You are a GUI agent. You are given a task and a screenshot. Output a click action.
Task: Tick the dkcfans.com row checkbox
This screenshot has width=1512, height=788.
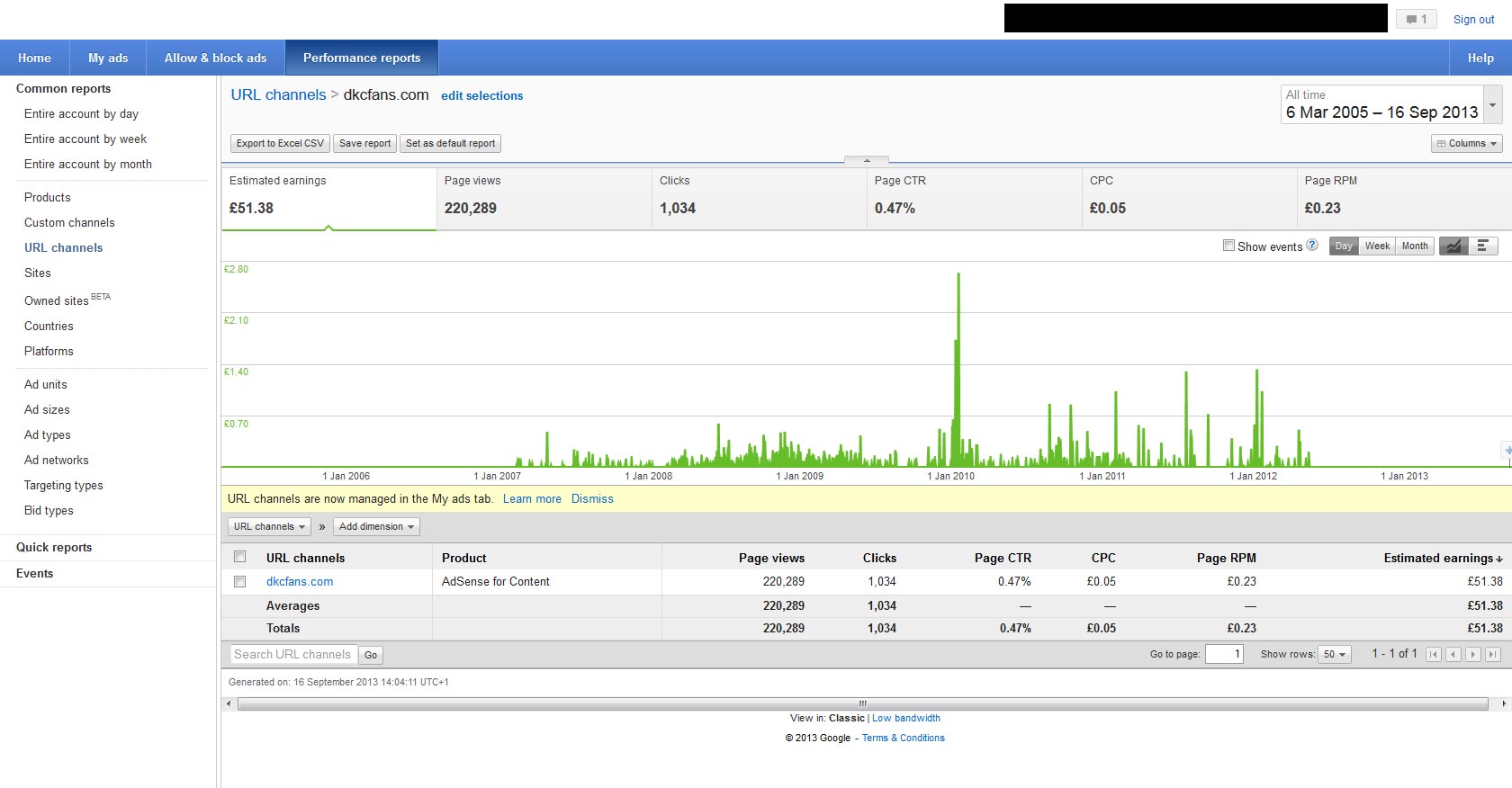coord(239,582)
